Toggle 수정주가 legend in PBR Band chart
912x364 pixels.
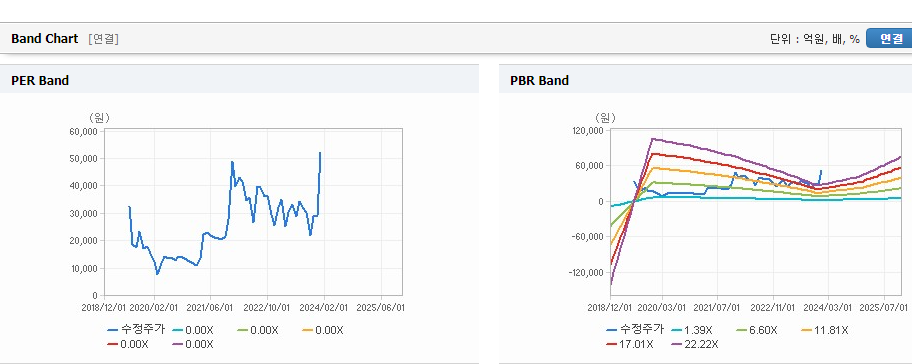click(635, 330)
